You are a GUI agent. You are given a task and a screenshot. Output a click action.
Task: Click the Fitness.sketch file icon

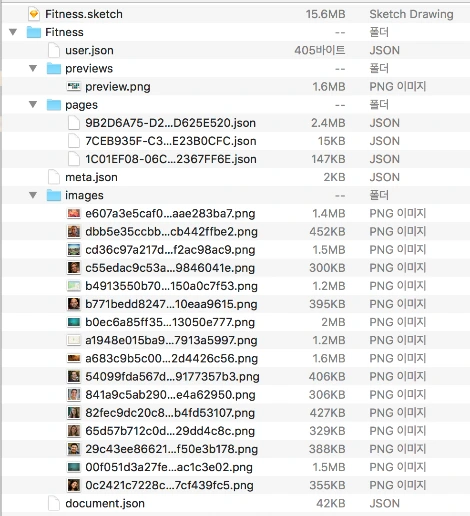pos(34,14)
